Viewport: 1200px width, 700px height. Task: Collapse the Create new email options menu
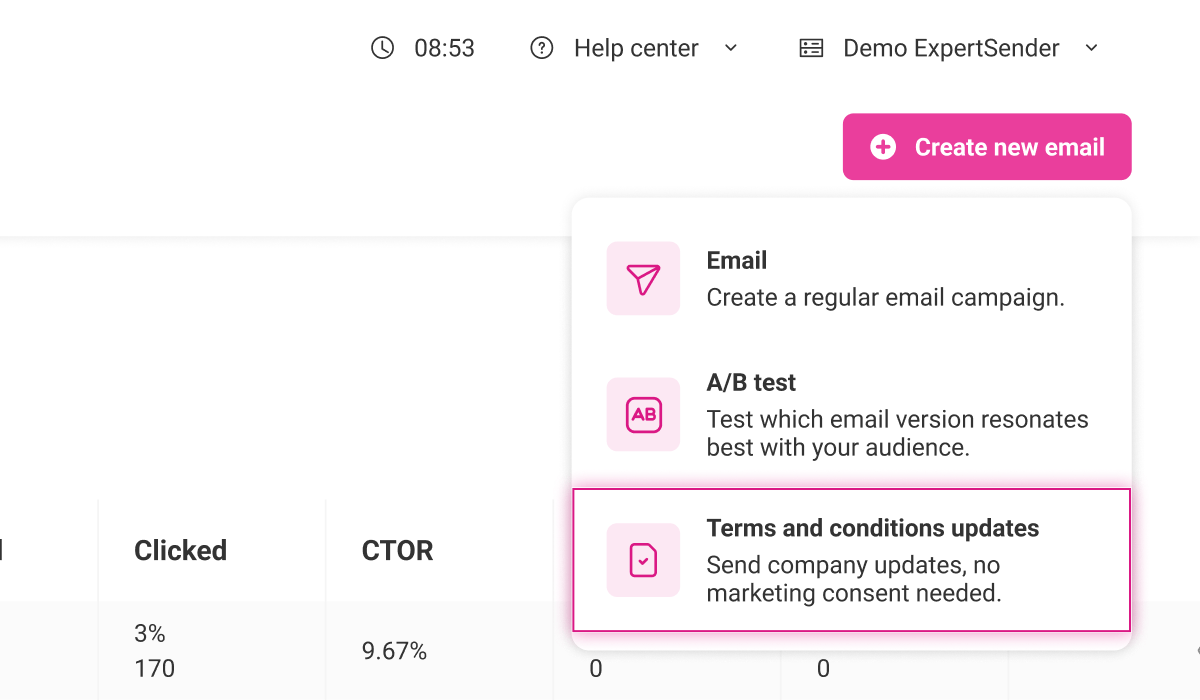(x=986, y=146)
